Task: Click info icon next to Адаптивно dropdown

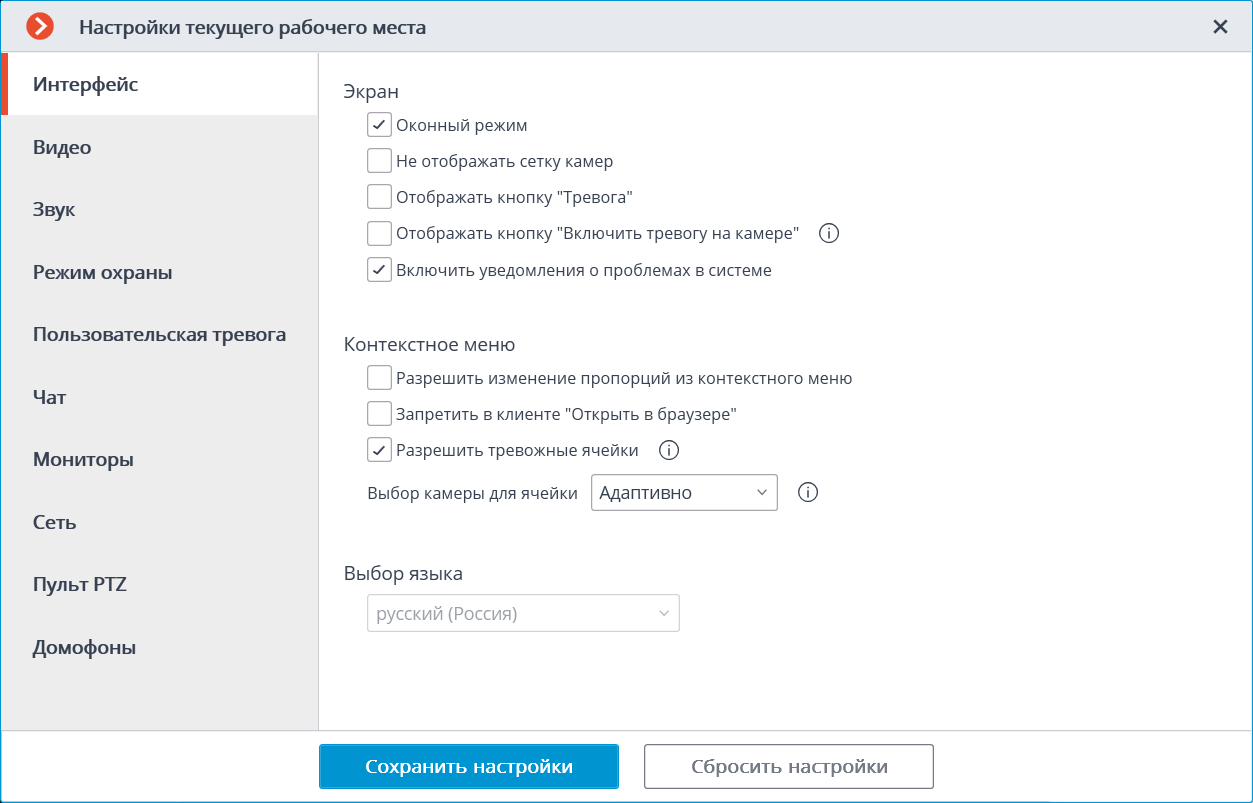Action: coord(808,492)
